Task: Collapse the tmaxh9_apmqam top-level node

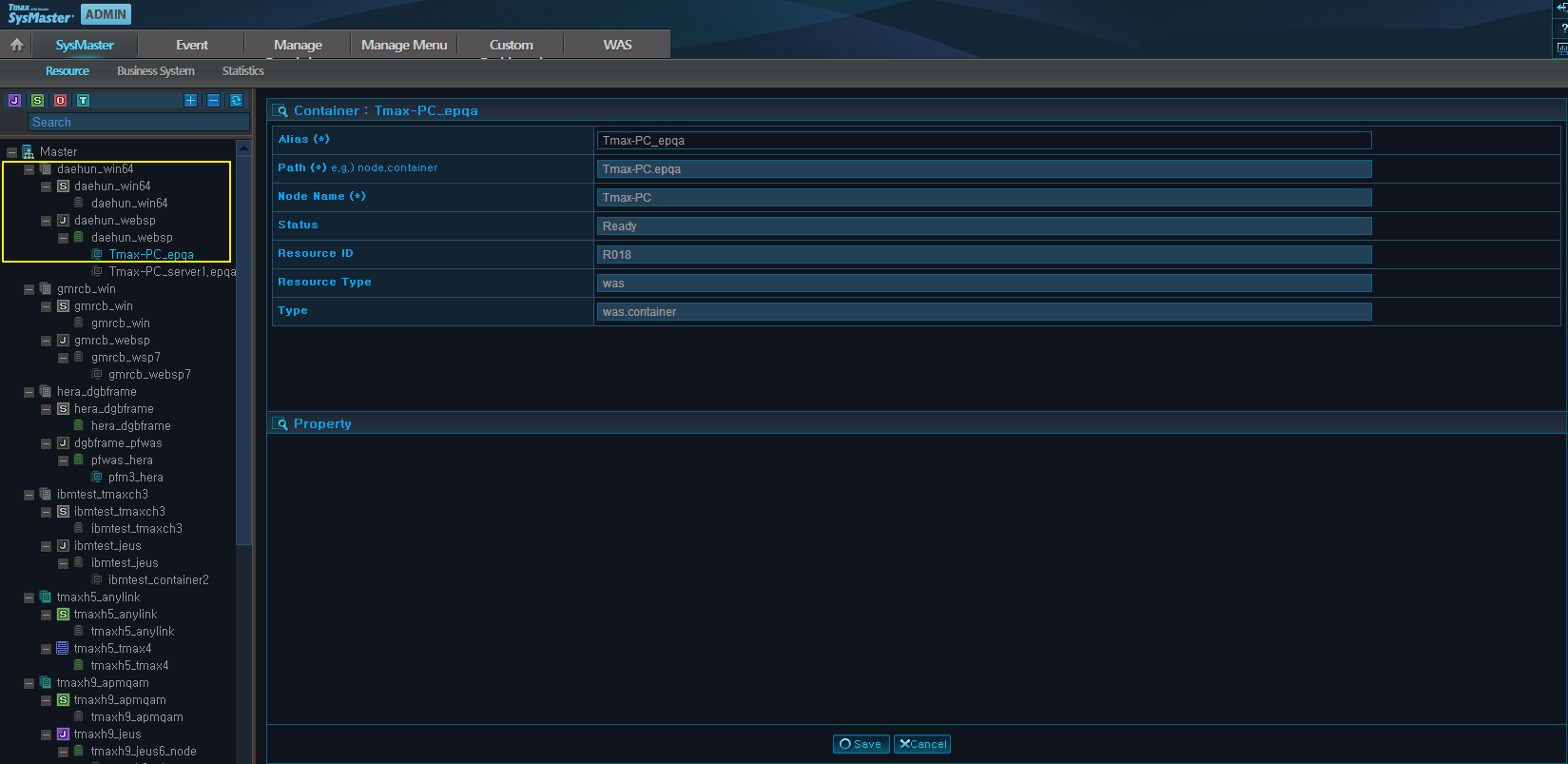Action: [29, 683]
